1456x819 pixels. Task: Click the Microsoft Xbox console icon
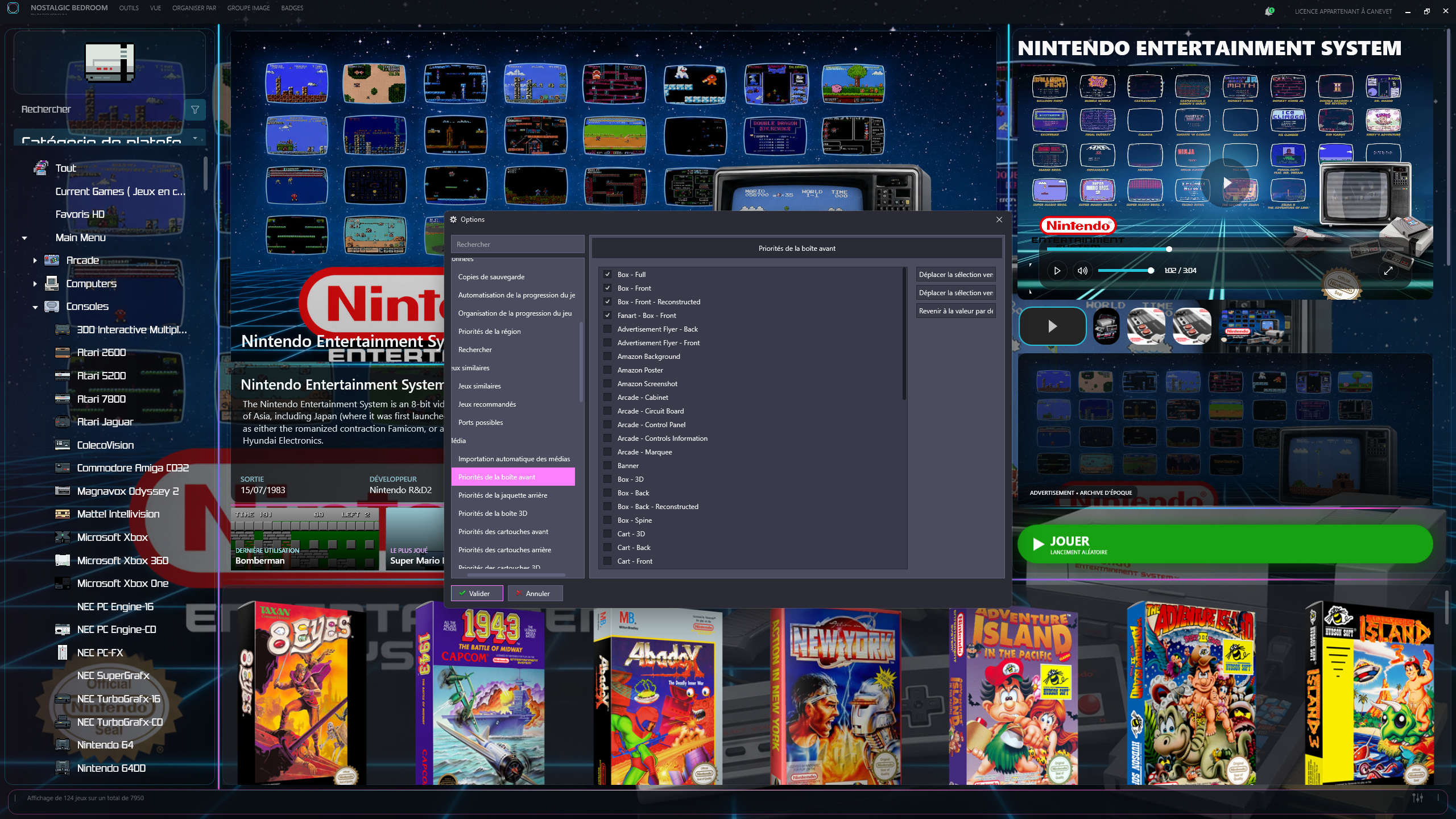(x=63, y=537)
